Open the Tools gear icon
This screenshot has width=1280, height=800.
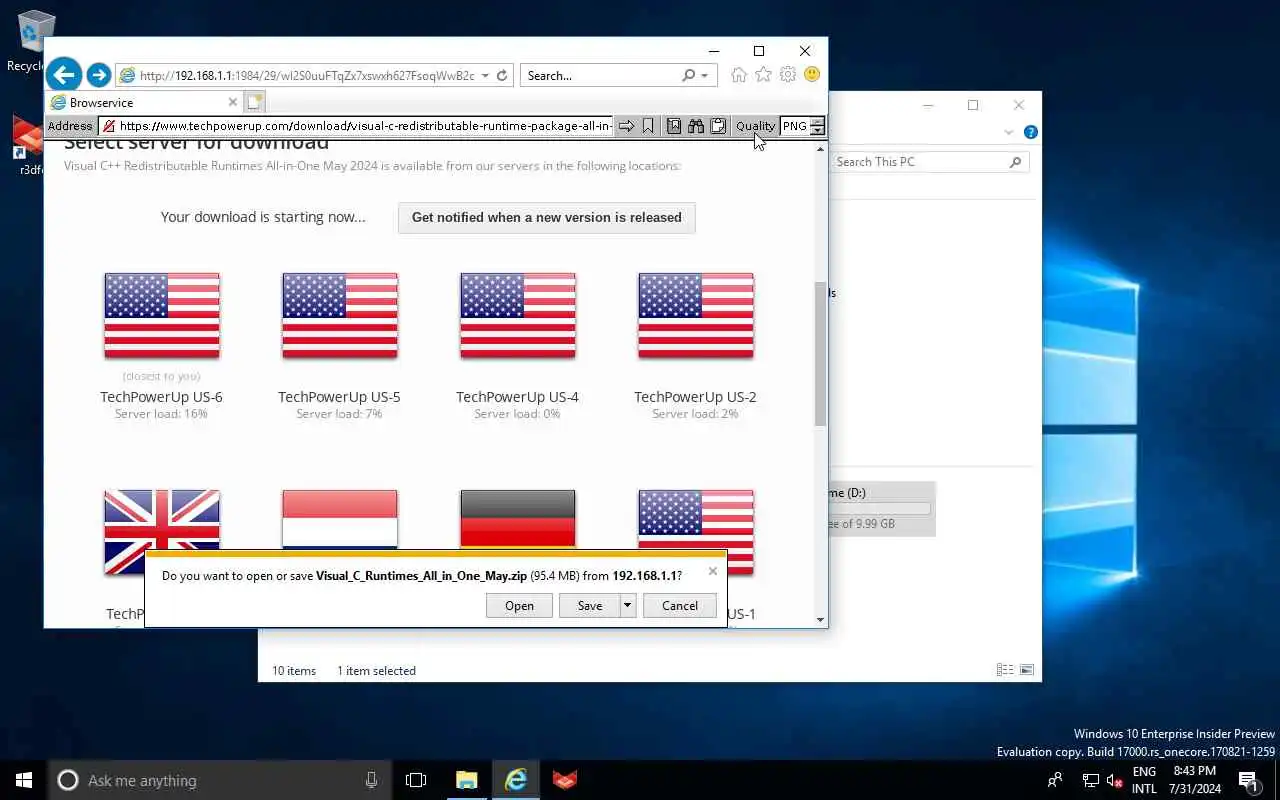[787, 75]
